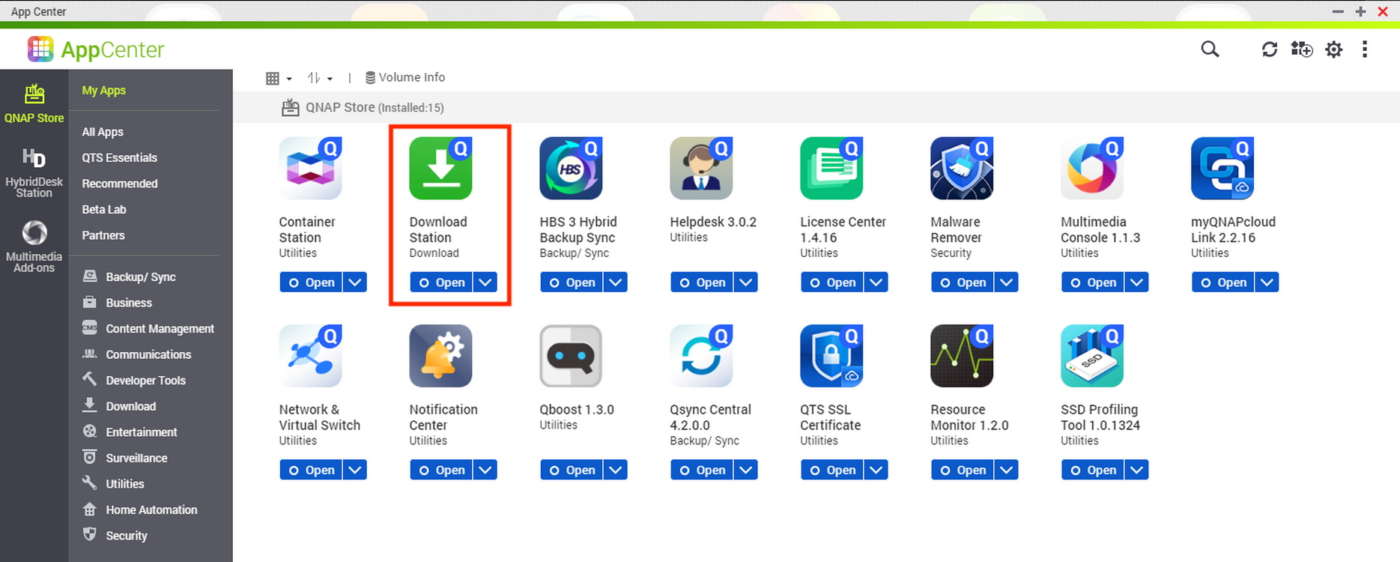This screenshot has height=562, width=1400.
Task: Open the Download Station app
Action: (x=441, y=282)
